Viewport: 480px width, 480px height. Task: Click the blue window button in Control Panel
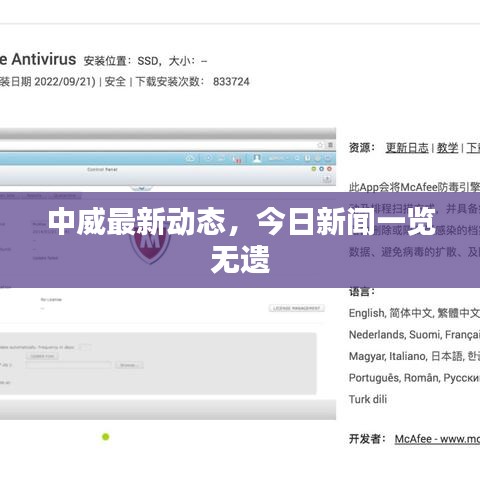pyautogui.click(x=321, y=169)
